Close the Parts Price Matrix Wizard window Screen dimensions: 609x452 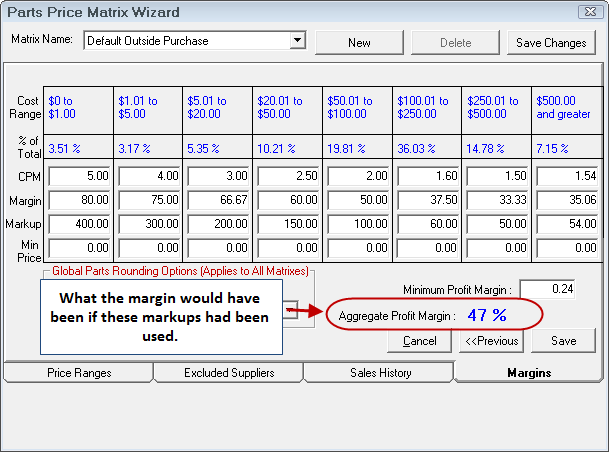(592, 12)
